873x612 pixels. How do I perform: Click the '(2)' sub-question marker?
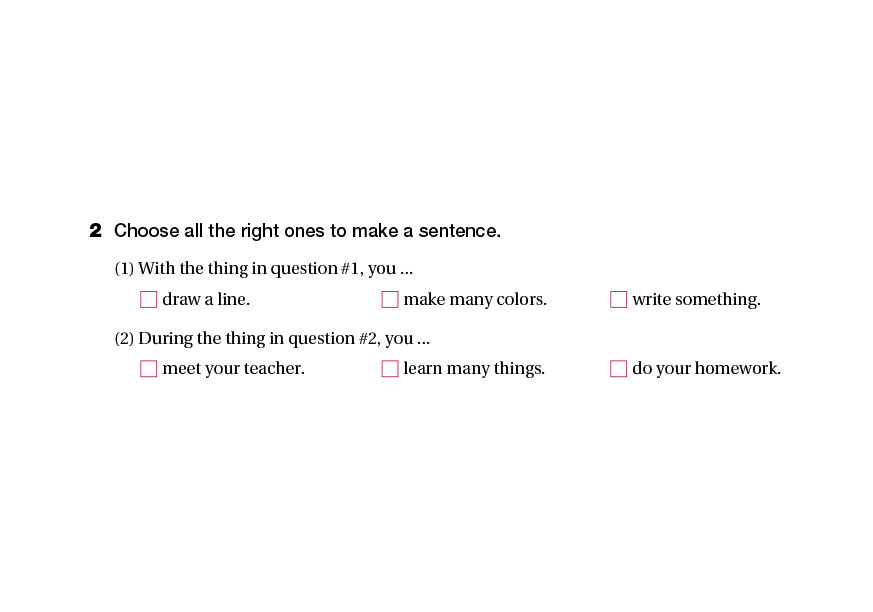pyautogui.click(x=124, y=338)
